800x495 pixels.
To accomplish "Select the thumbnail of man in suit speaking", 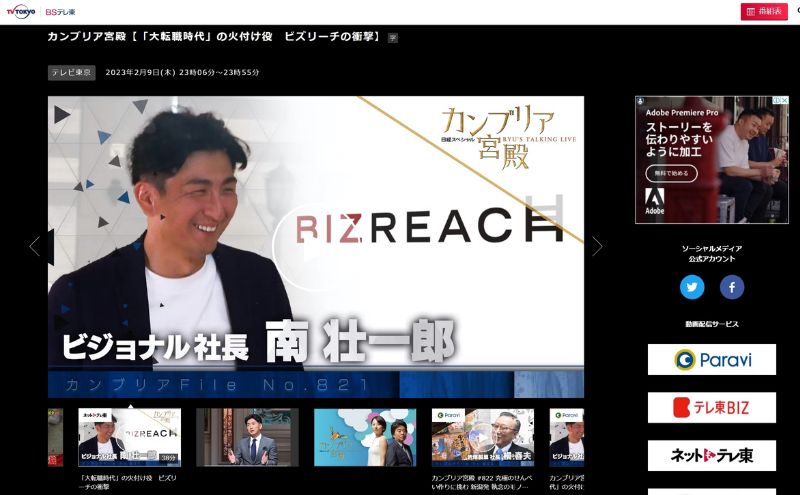I will click(x=247, y=437).
